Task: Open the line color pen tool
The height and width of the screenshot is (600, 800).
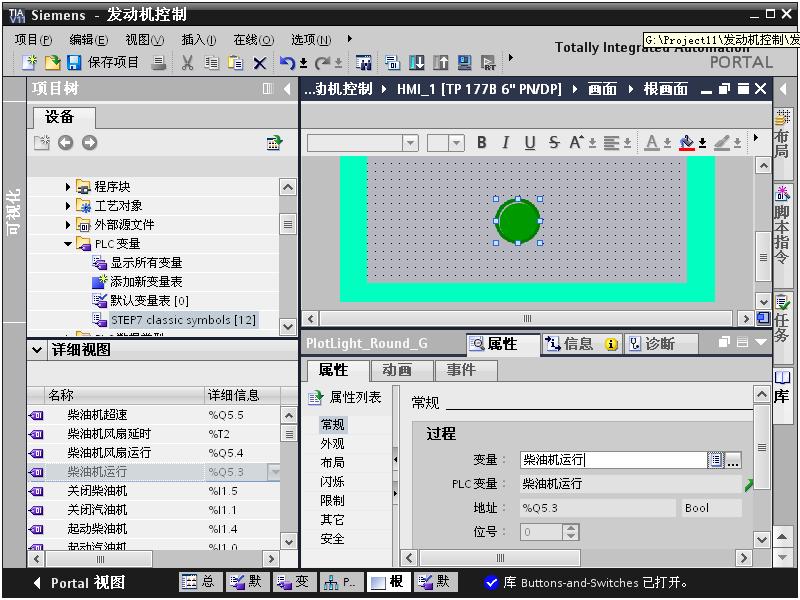Action: pyautogui.click(x=721, y=143)
